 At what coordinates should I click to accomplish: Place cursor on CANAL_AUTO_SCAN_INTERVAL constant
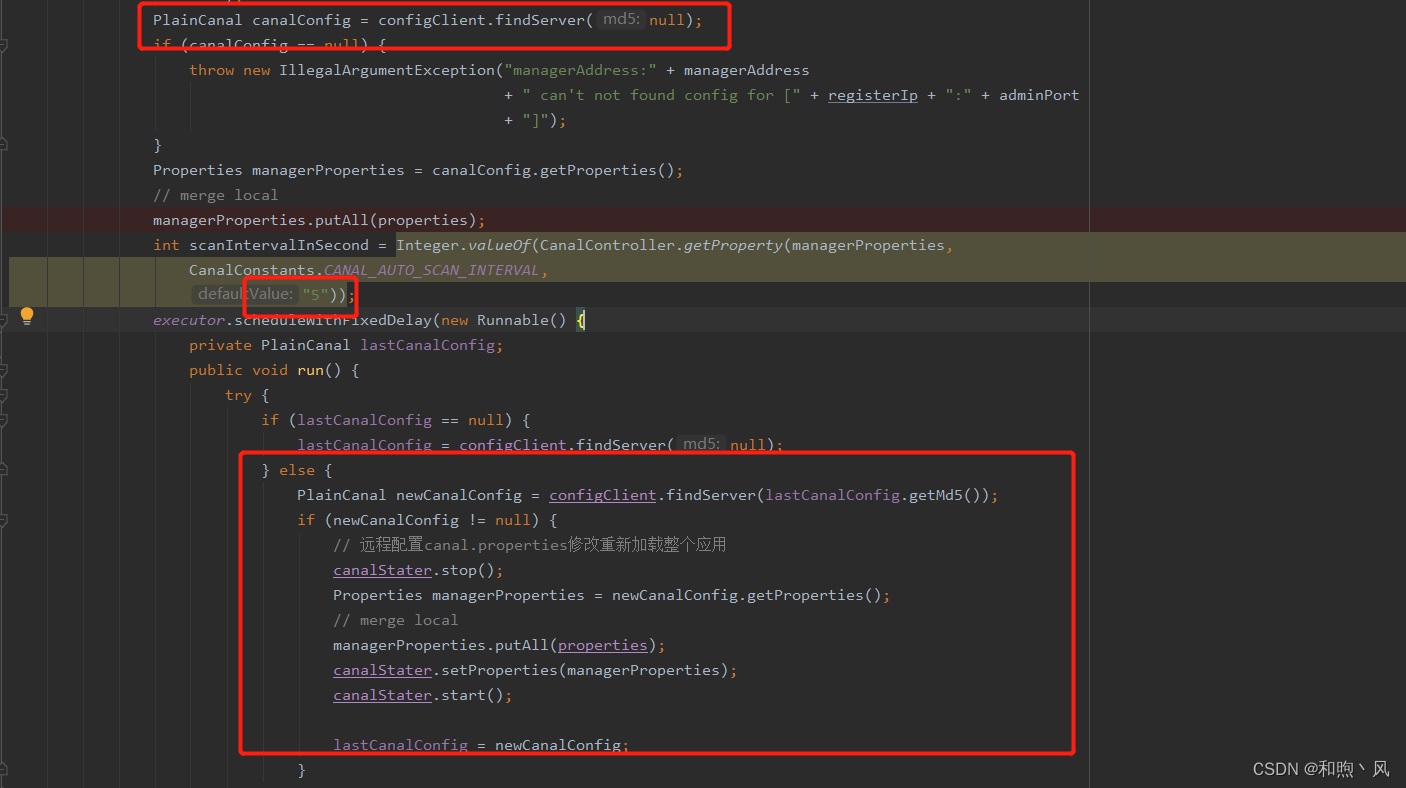pos(430,269)
